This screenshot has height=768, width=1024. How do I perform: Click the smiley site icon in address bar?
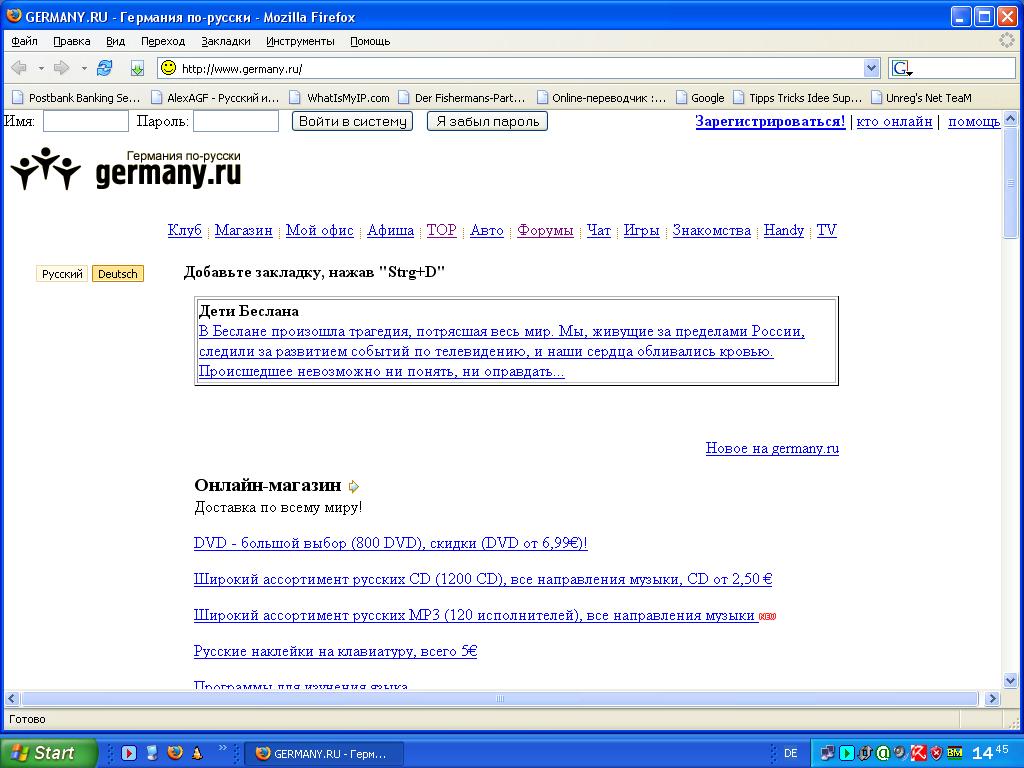[x=168, y=68]
